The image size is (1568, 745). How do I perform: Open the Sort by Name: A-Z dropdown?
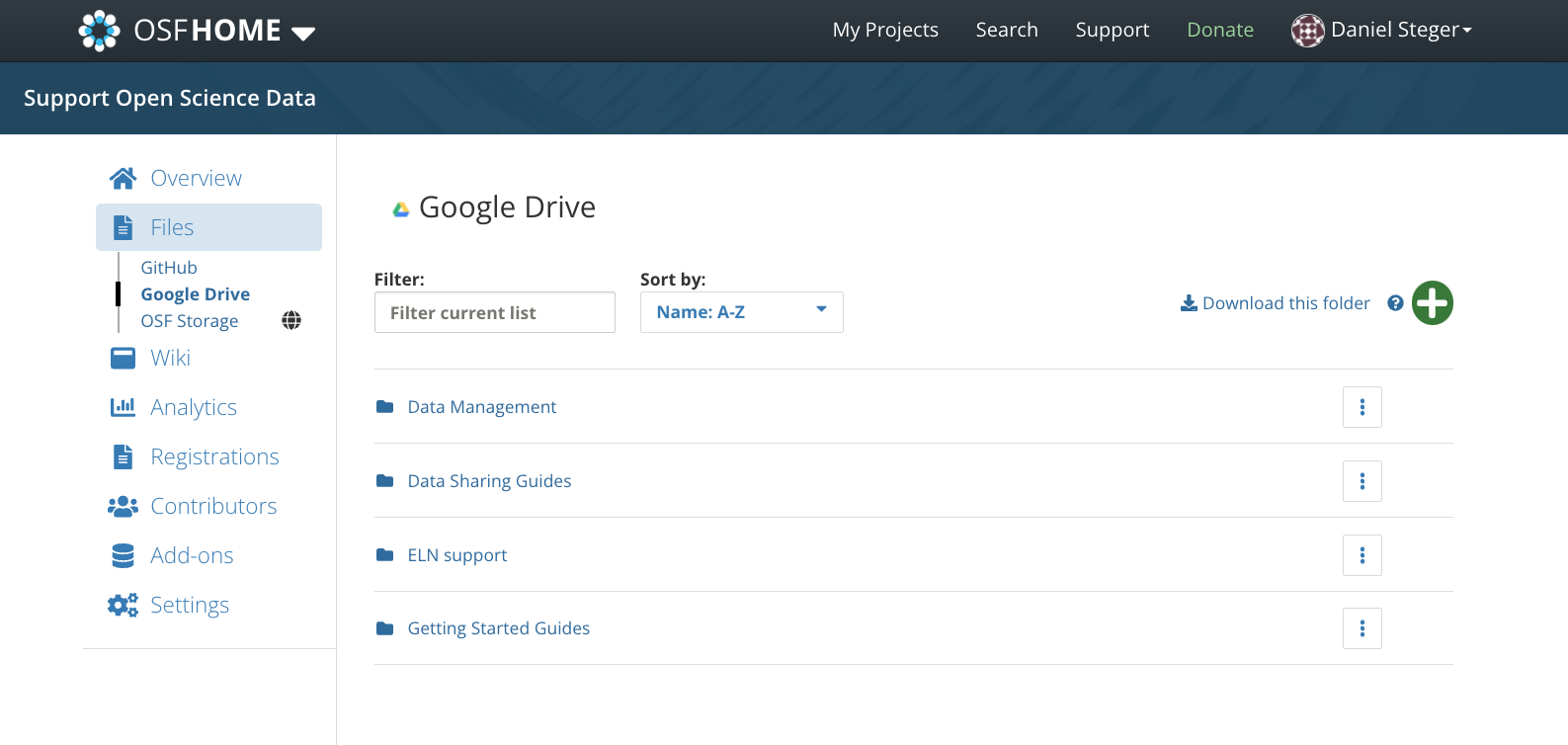click(742, 312)
